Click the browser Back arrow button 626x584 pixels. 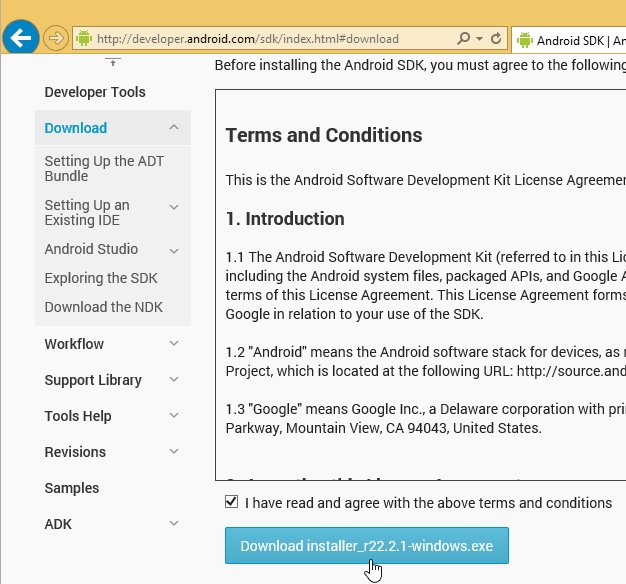pyautogui.click(x=21, y=38)
